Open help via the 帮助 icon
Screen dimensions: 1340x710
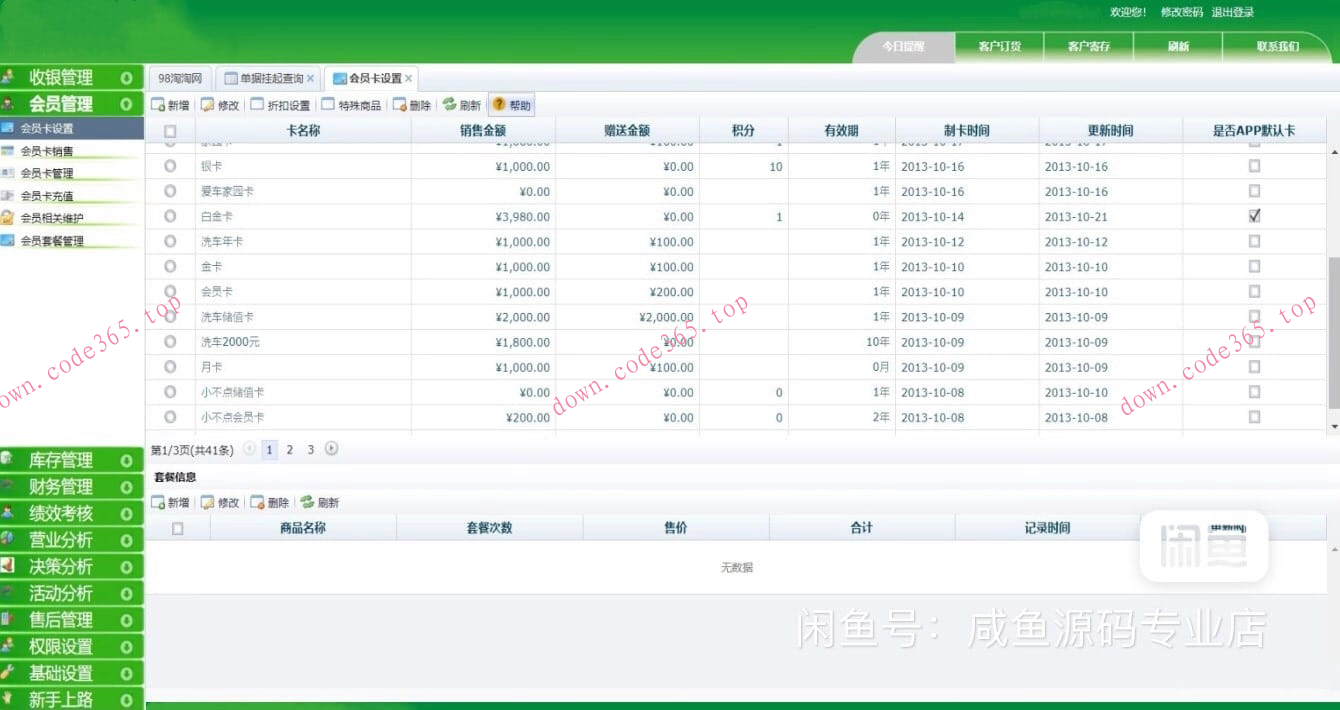point(510,104)
